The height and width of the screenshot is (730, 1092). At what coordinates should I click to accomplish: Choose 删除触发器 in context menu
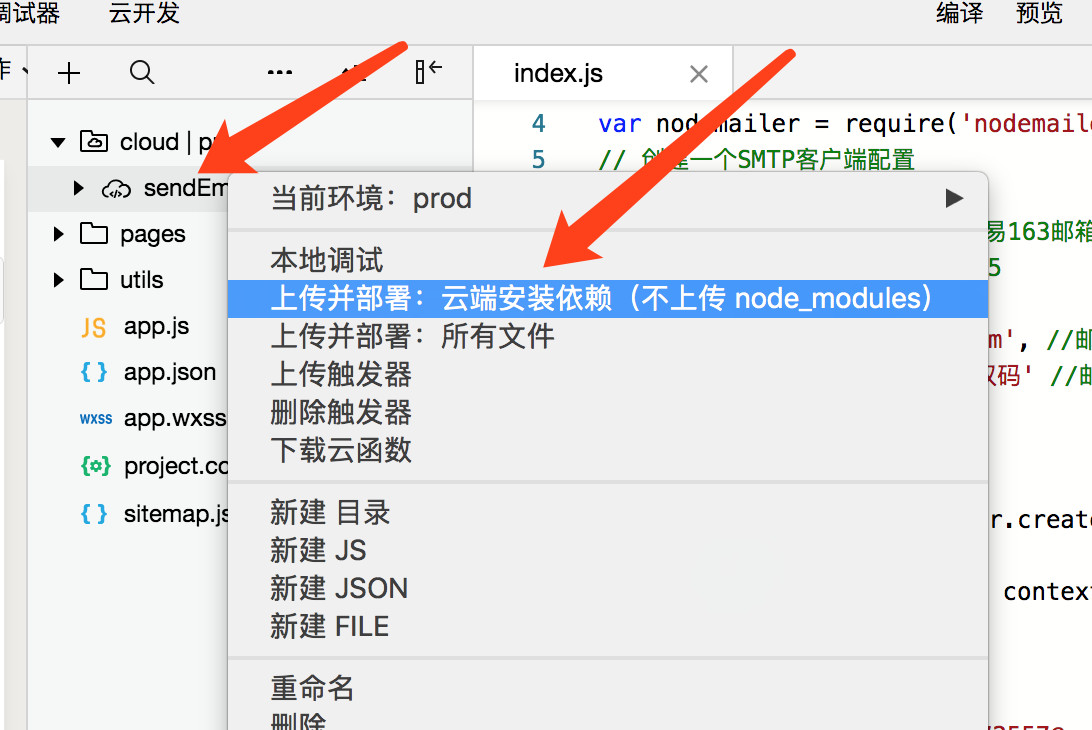[x=607, y=412]
